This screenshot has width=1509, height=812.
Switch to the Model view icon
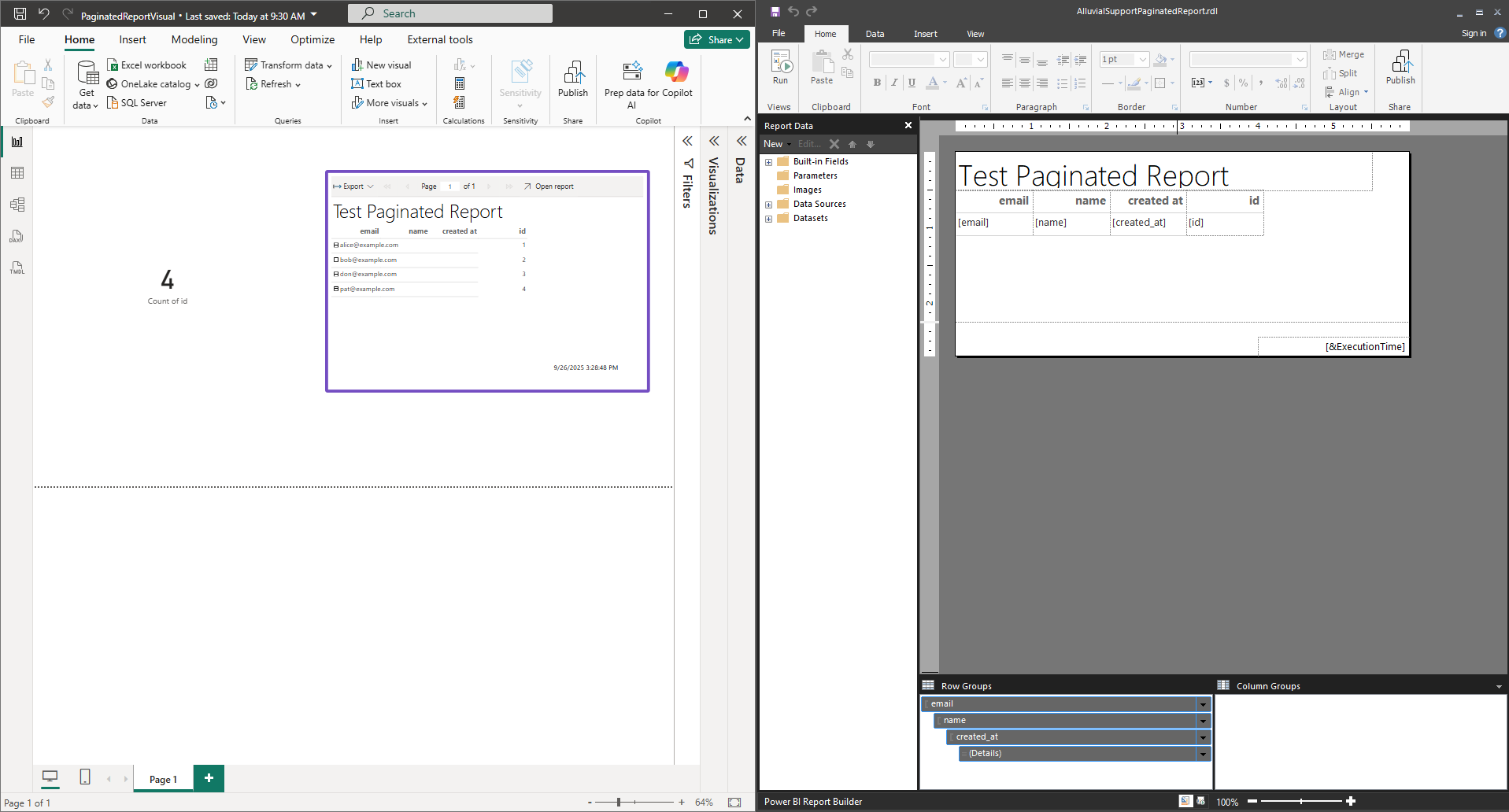(x=17, y=205)
